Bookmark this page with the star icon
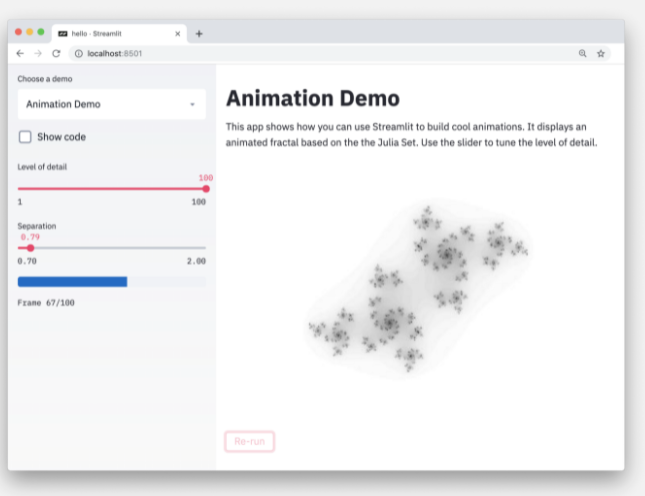Image resolution: width=645 pixels, height=496 pixels. pos(601,53)
